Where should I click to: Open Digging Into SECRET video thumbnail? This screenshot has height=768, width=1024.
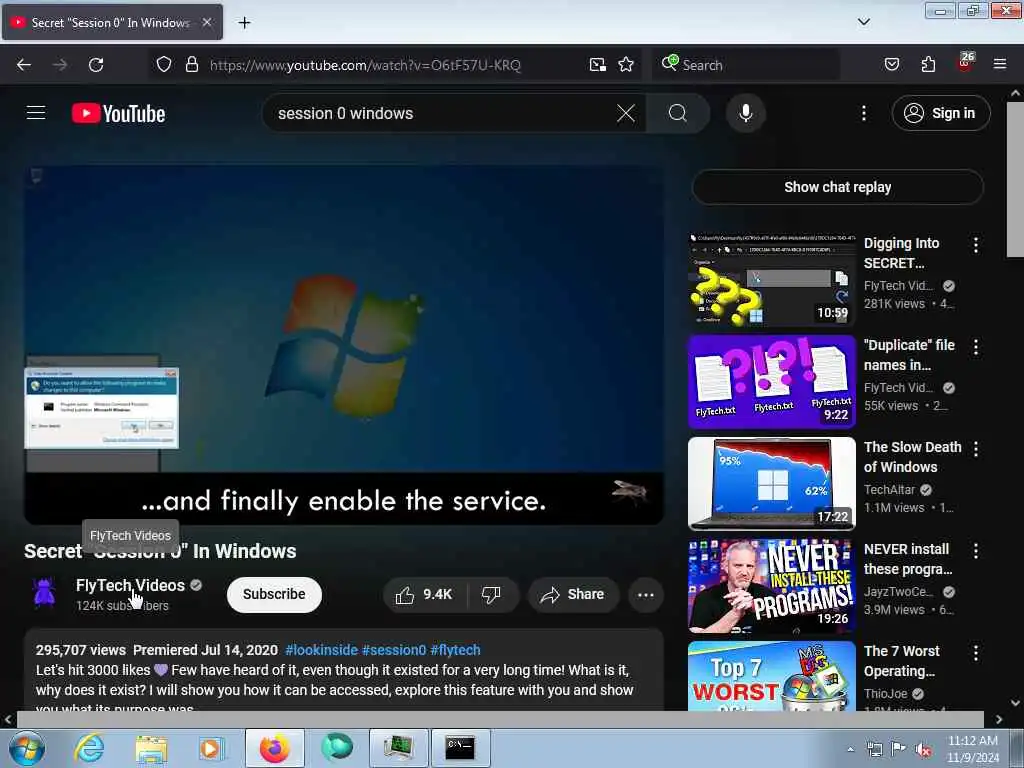point(771,280)
